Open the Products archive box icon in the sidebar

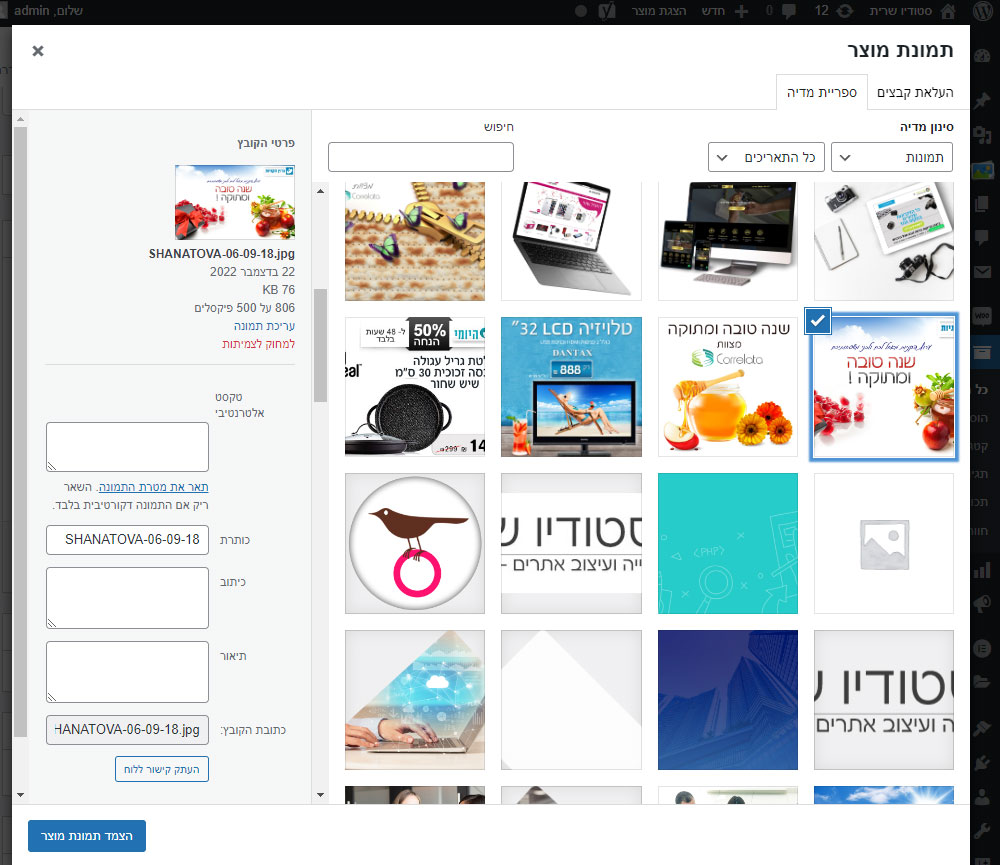(x=982, y=351)
